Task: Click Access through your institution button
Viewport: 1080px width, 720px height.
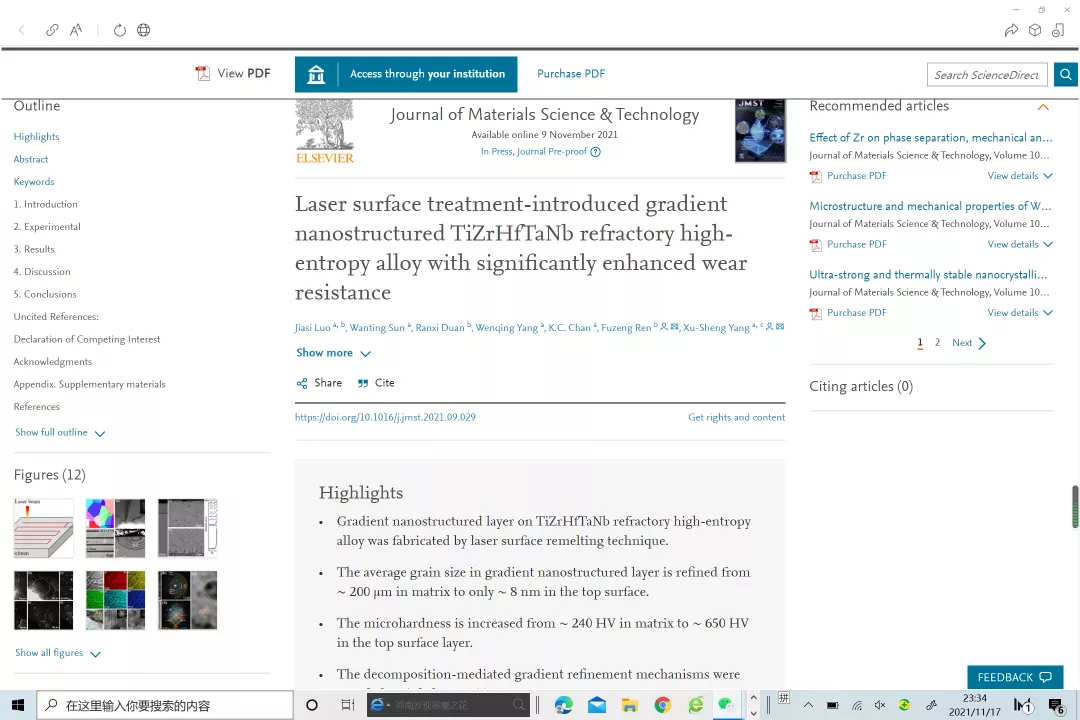Action: tap(406, 74)
